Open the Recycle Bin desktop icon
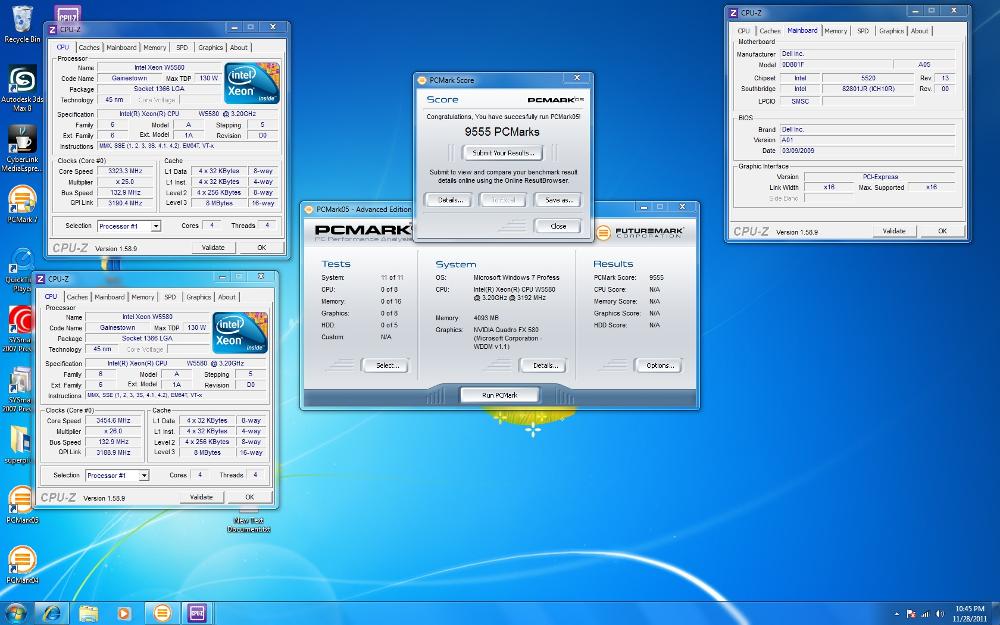This screenshot has width=1000, height=625. (x=22, y=24)
